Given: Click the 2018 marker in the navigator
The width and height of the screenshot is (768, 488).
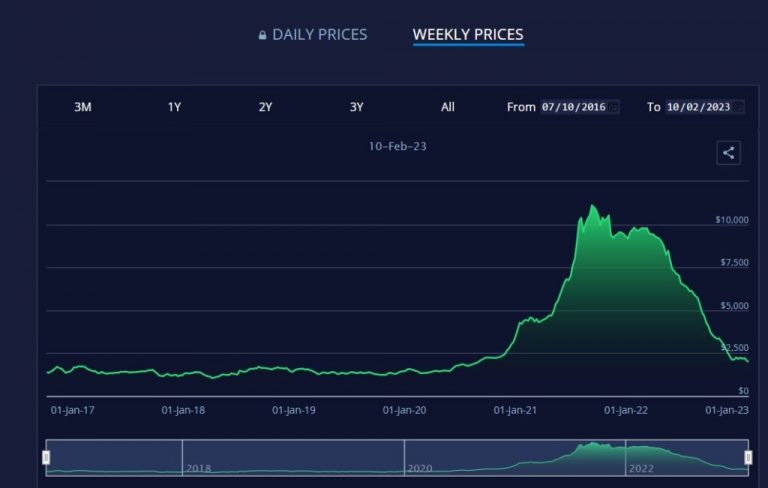Looking at the screenshot, I should point(198,468).
